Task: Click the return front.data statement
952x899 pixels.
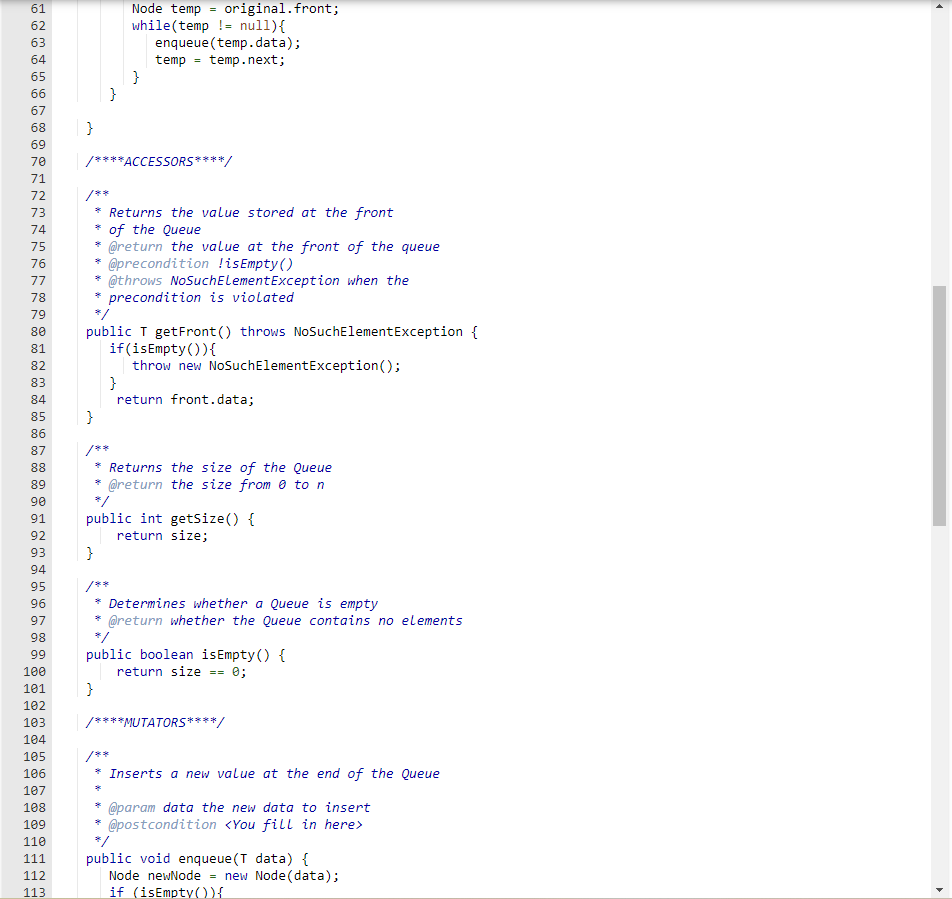Action: tap(186, 399)
